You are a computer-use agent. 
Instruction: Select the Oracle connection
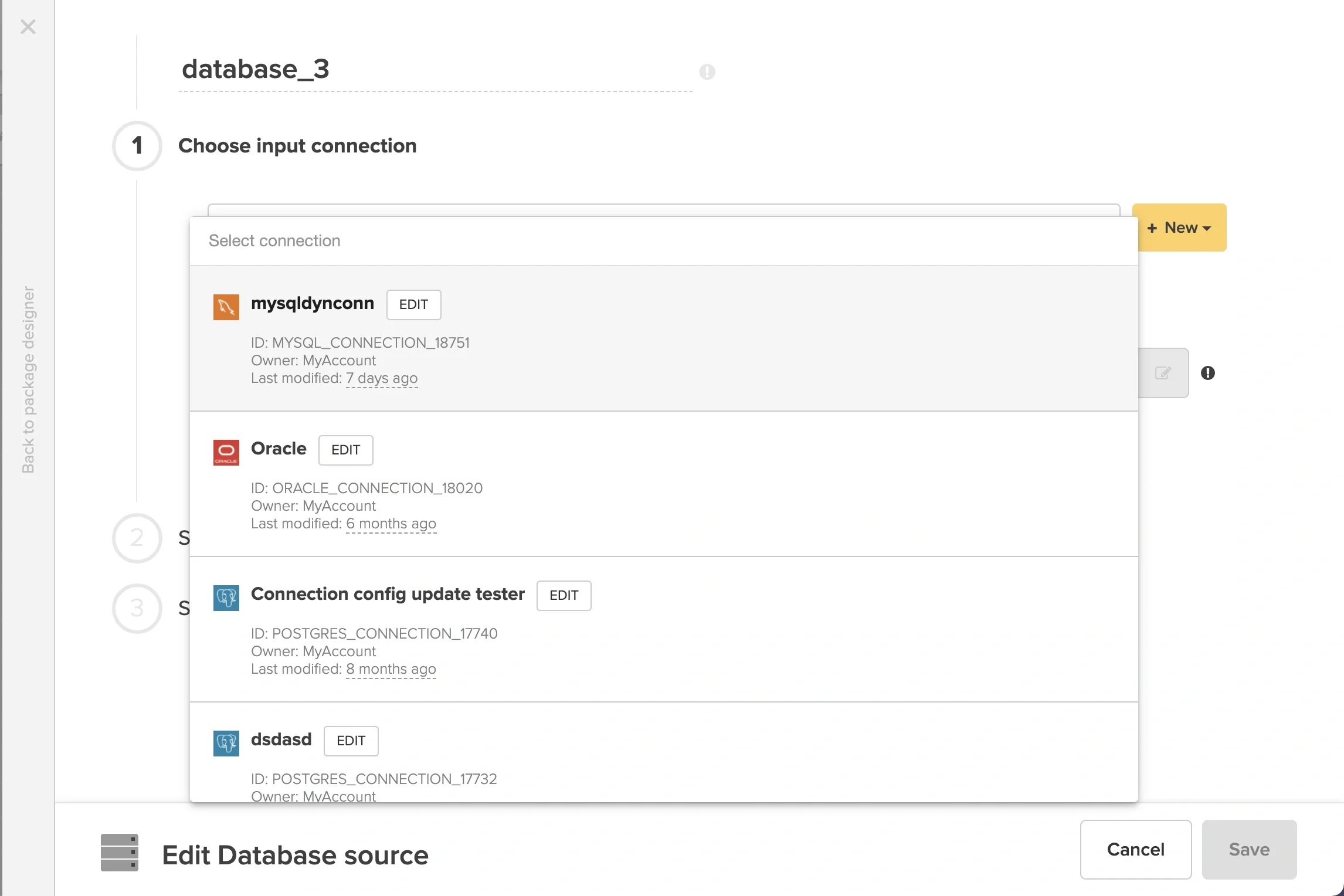tap(664, 484)
